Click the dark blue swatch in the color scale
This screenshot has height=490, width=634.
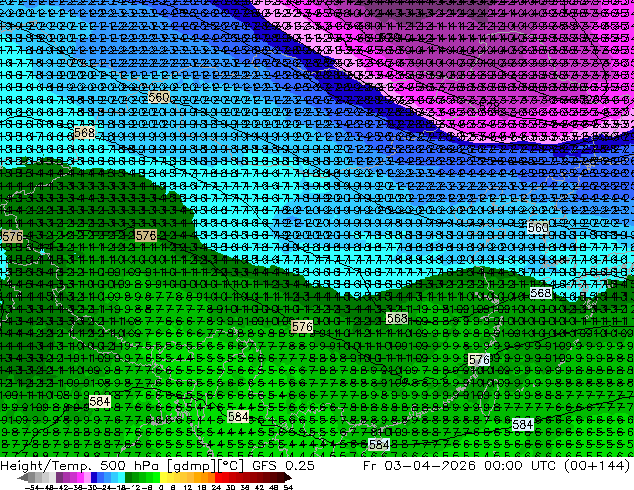point(94,478)
